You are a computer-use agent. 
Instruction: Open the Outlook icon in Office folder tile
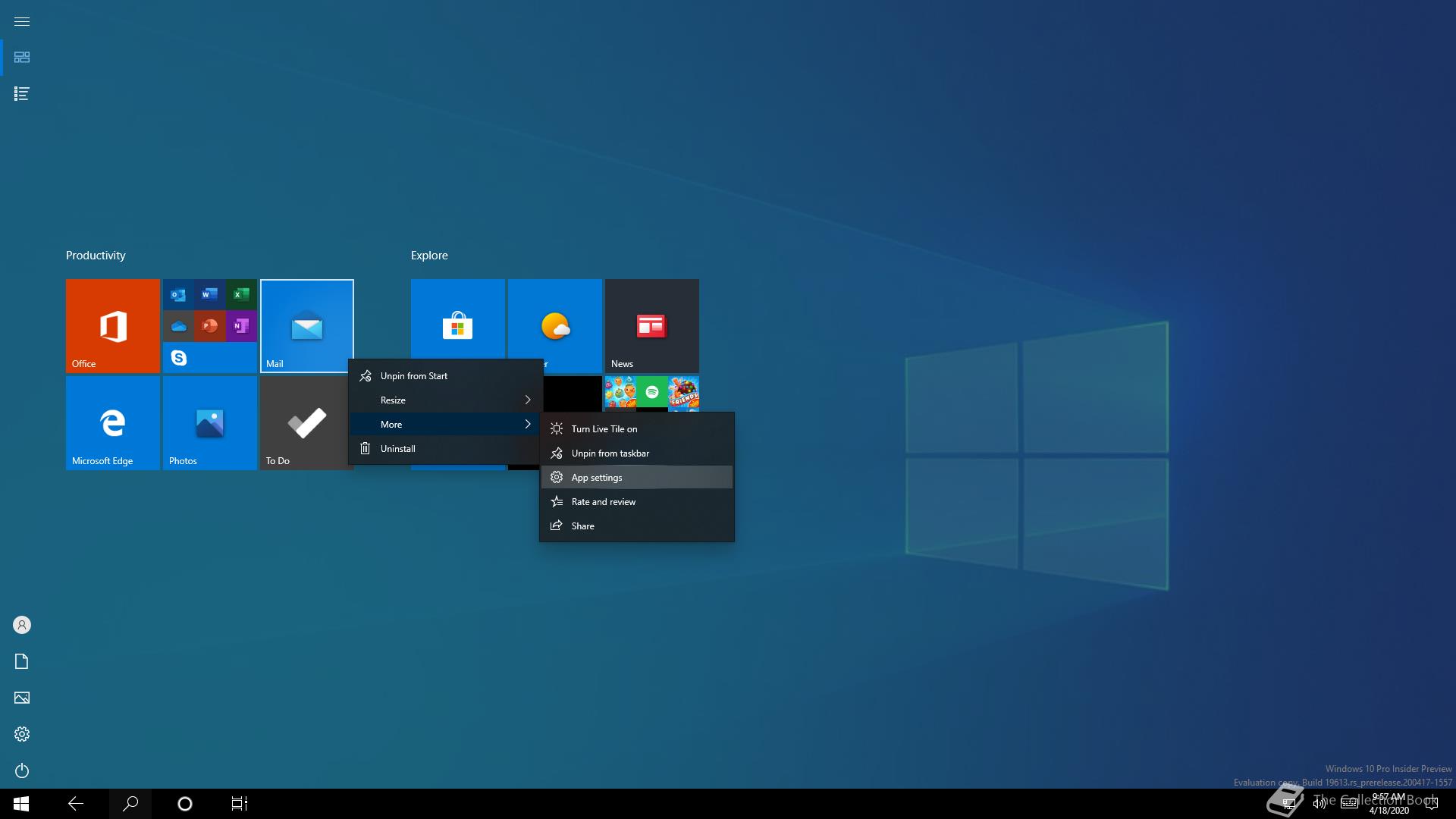coord(178,294)
